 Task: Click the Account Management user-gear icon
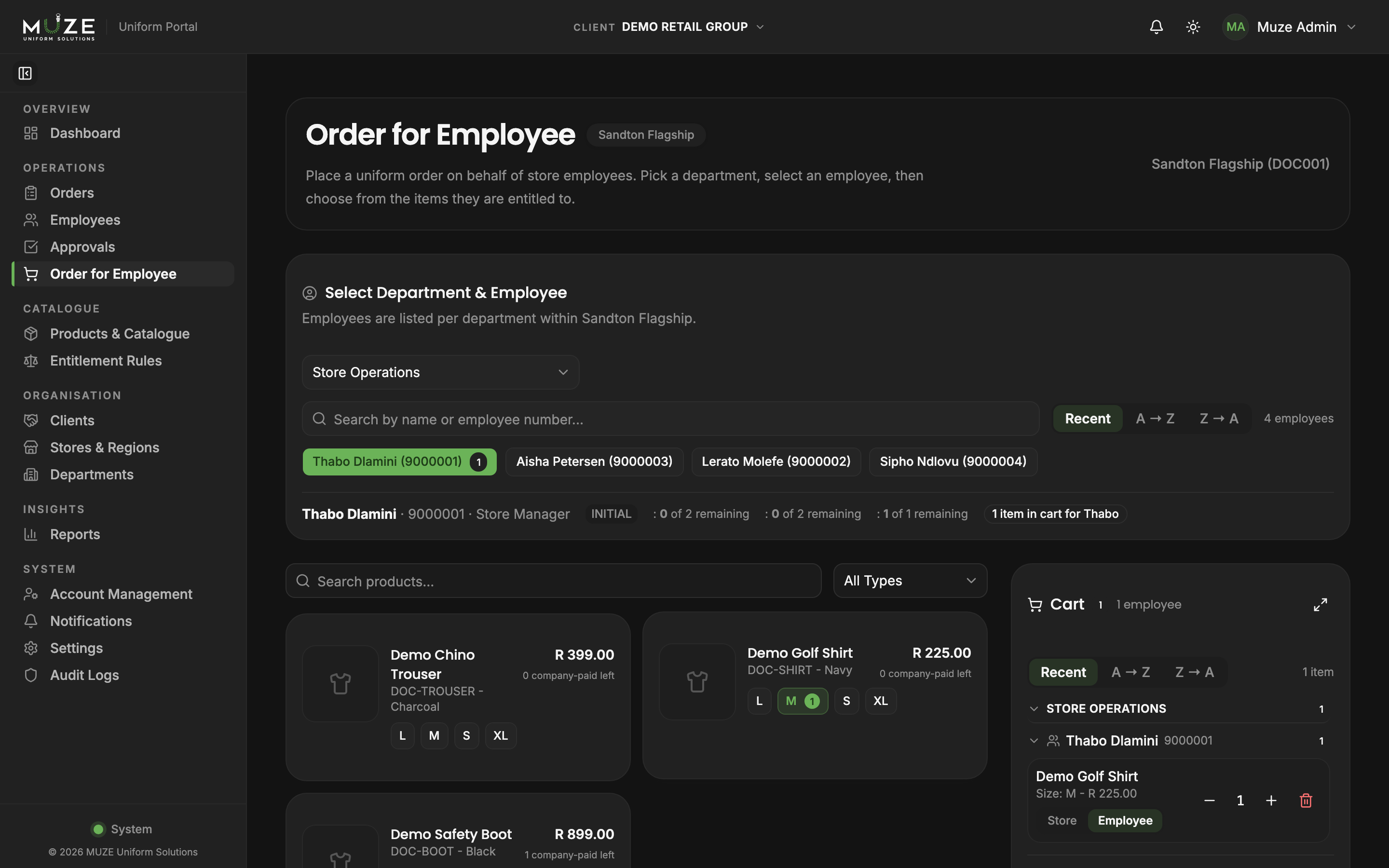tap(31, 594)
